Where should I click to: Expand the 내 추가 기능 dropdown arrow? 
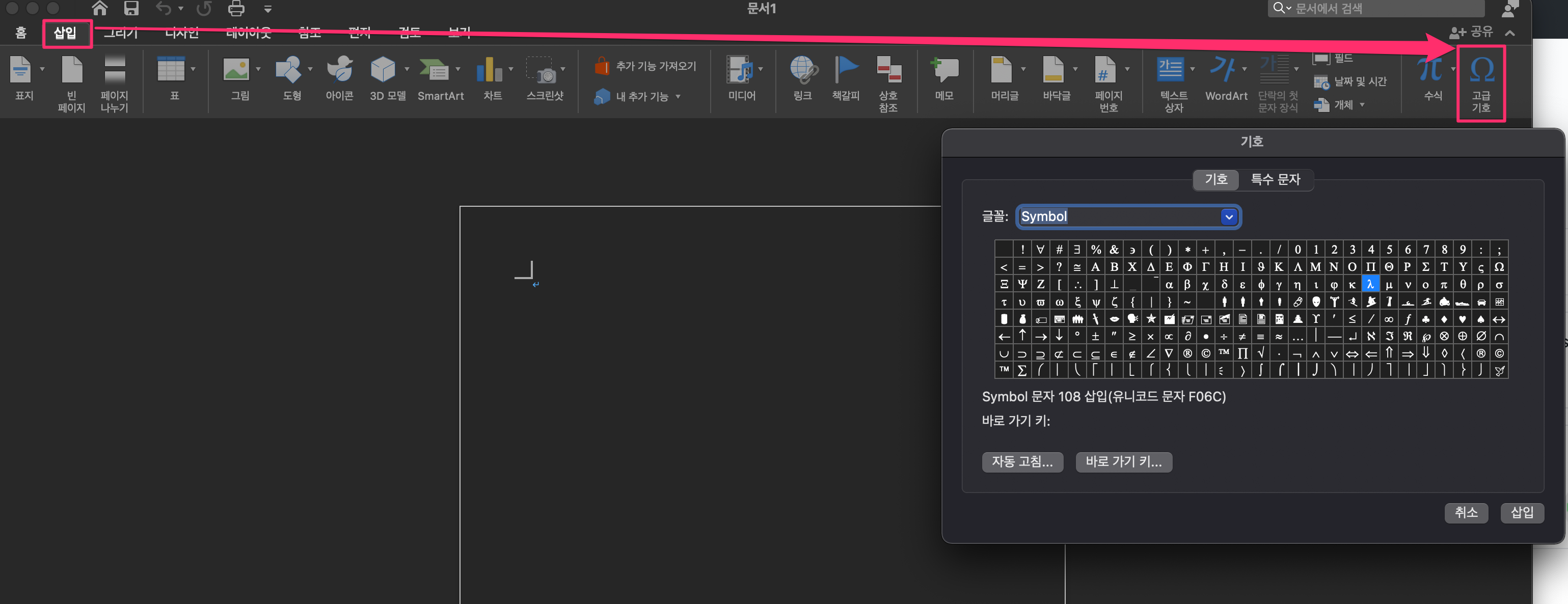coord(678,97)
